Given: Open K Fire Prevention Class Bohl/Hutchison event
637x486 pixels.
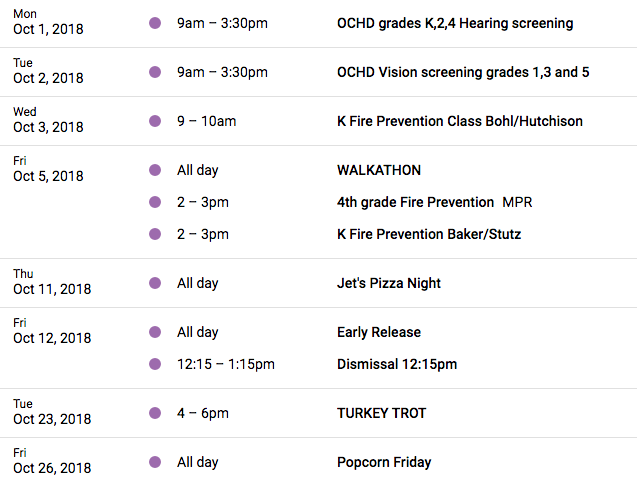Looking at the screenshot, I should coord(460,121).
